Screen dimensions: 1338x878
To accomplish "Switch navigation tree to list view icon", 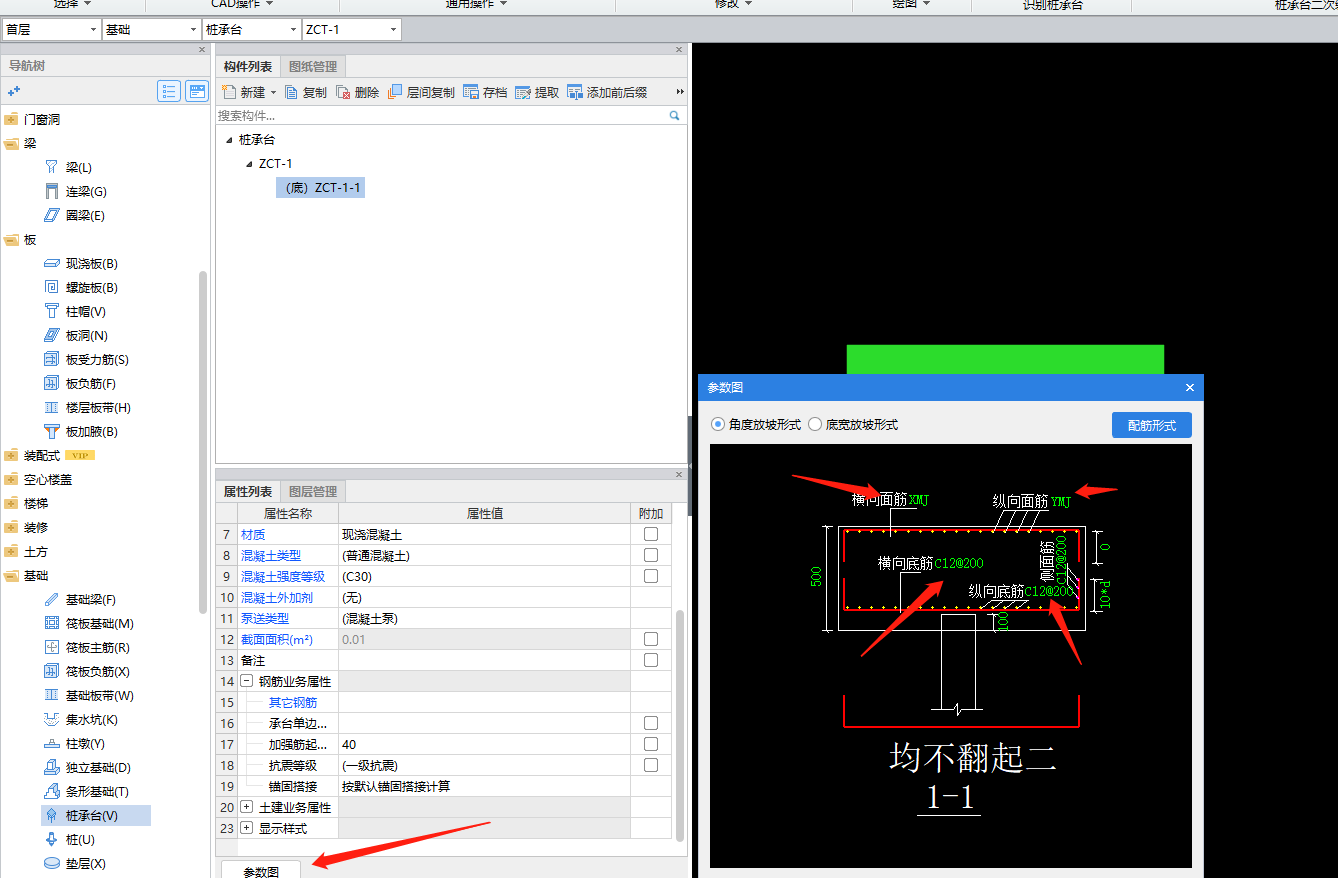I will tap(169, 91).
